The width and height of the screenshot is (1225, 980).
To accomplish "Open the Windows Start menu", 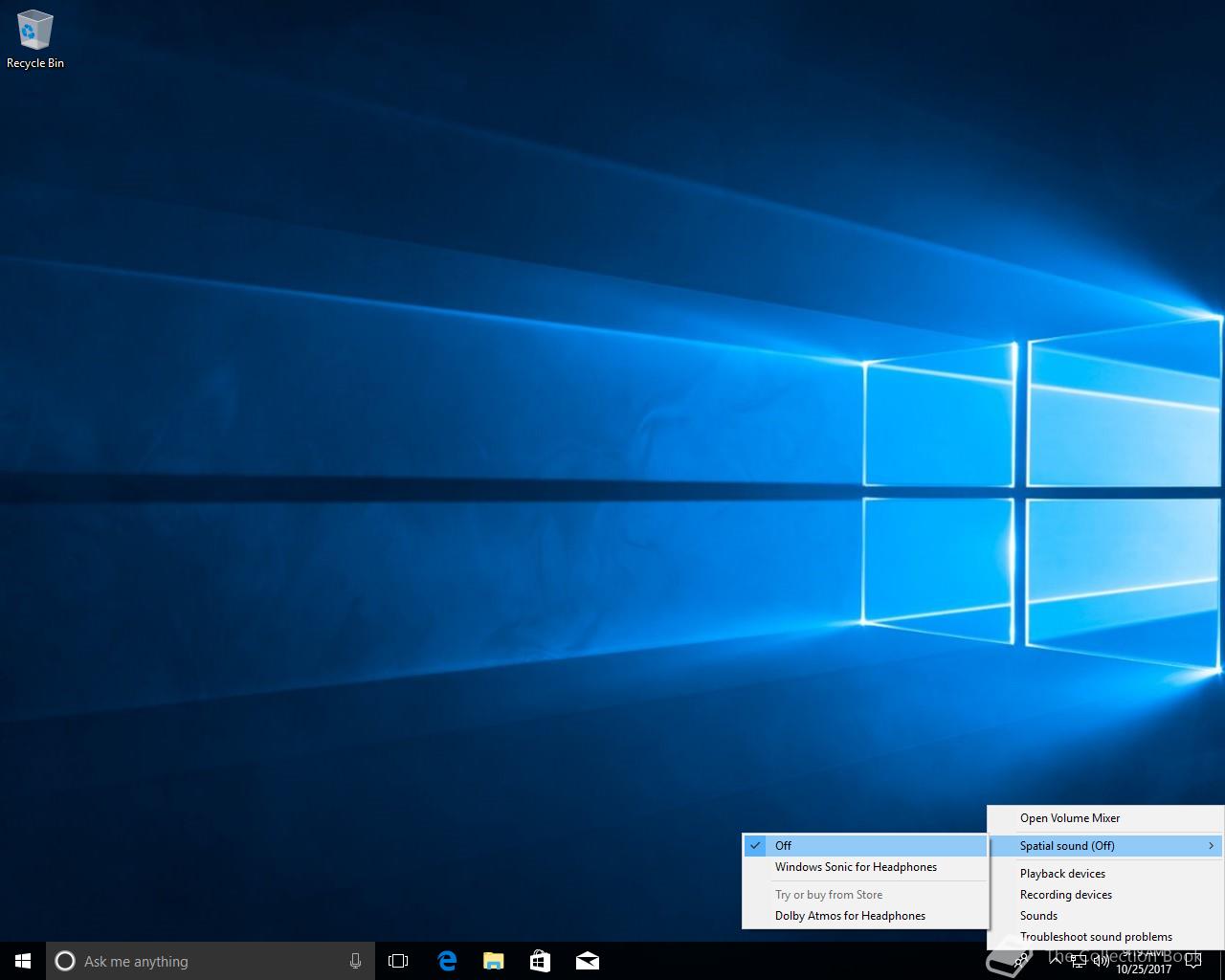I will click(23, 961).
